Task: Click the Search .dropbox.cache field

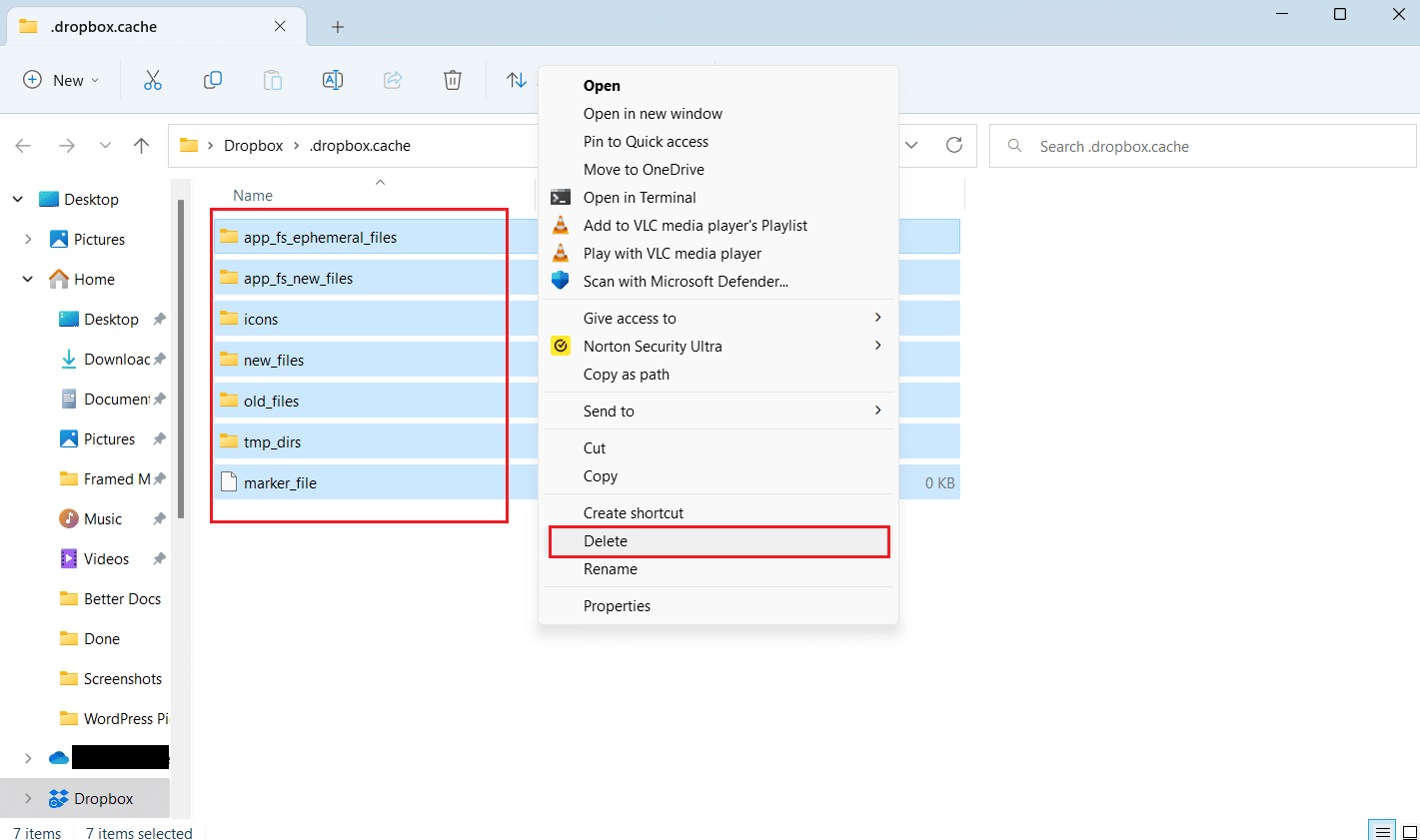Action: [1203, 146]
